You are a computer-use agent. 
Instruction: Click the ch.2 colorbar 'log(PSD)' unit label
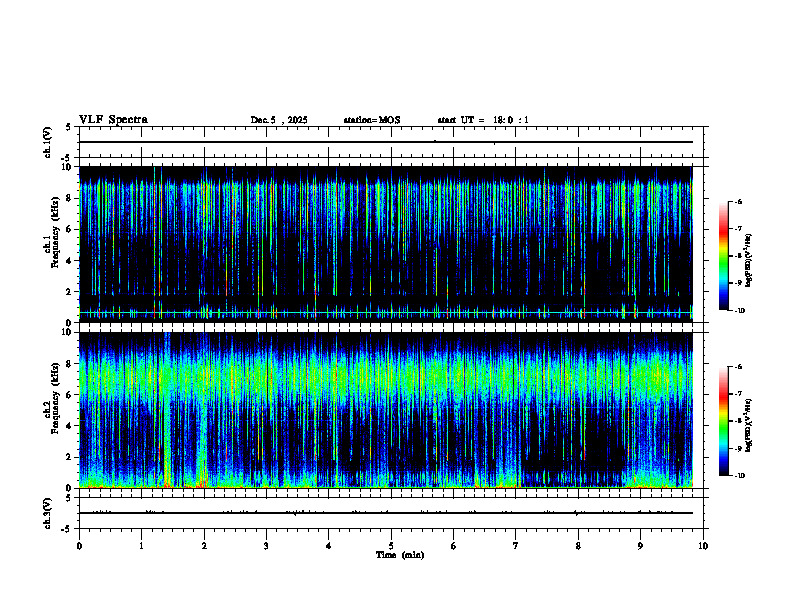point(749,425)
